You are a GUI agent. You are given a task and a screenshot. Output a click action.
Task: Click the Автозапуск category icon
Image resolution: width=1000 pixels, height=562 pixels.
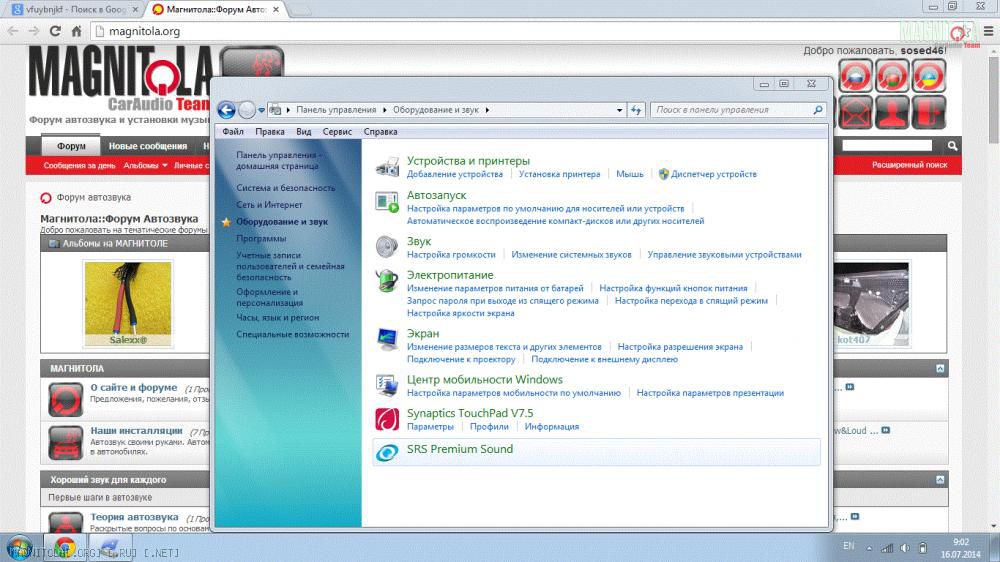point(387,202)
